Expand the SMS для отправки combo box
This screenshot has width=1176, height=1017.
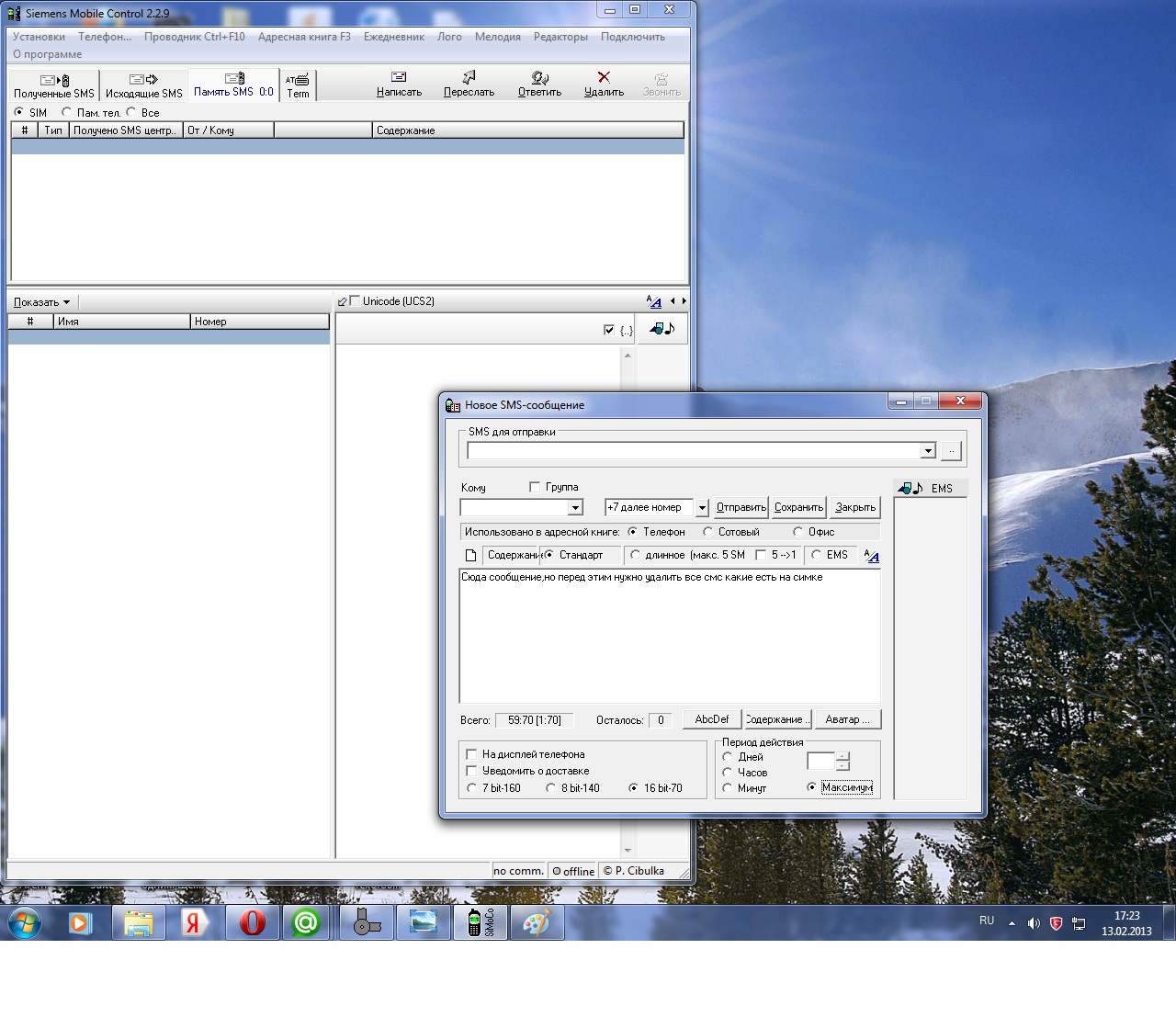click(x=928, y=450)
